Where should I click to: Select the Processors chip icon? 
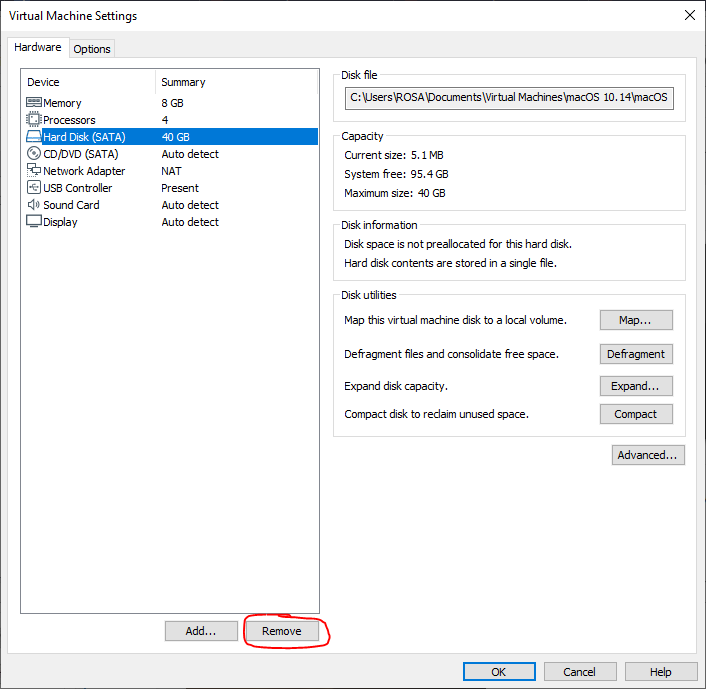34,120
